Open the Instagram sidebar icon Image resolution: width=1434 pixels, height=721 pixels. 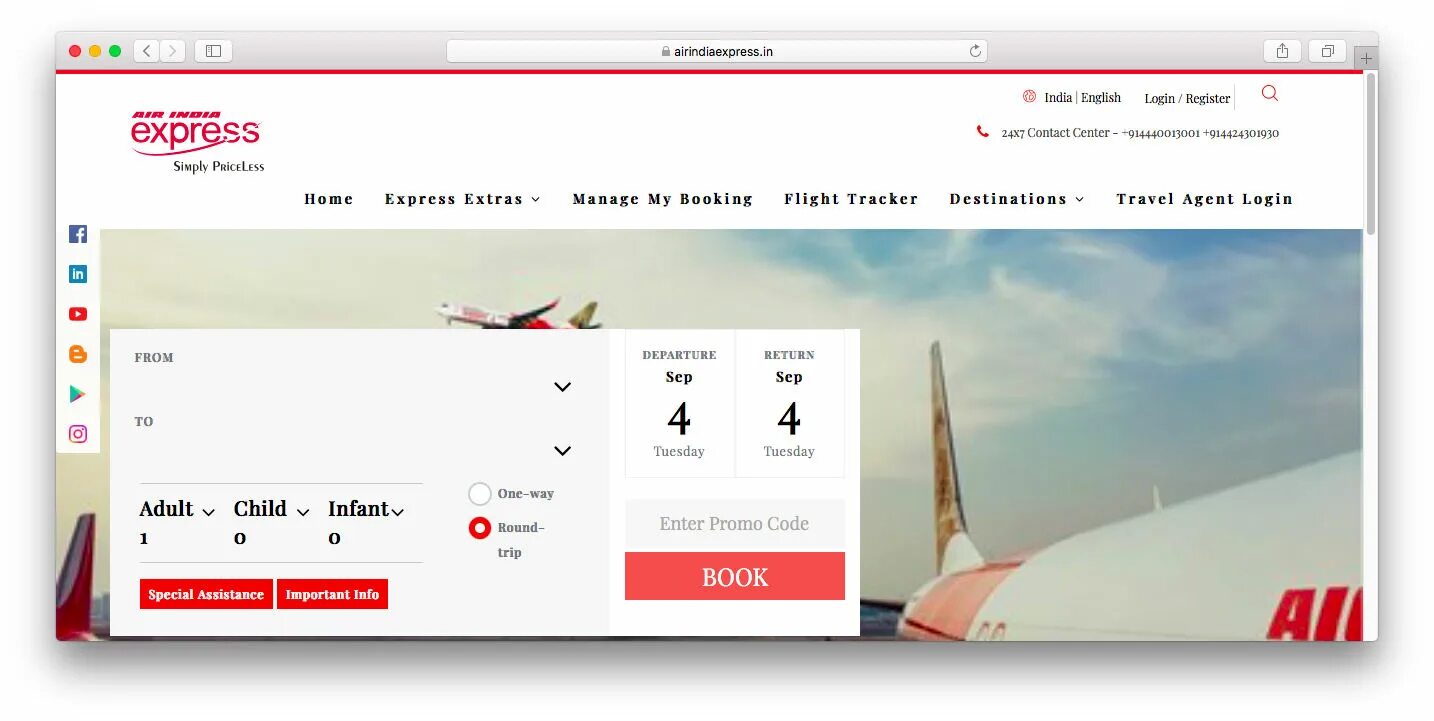(x=78, y=434)
